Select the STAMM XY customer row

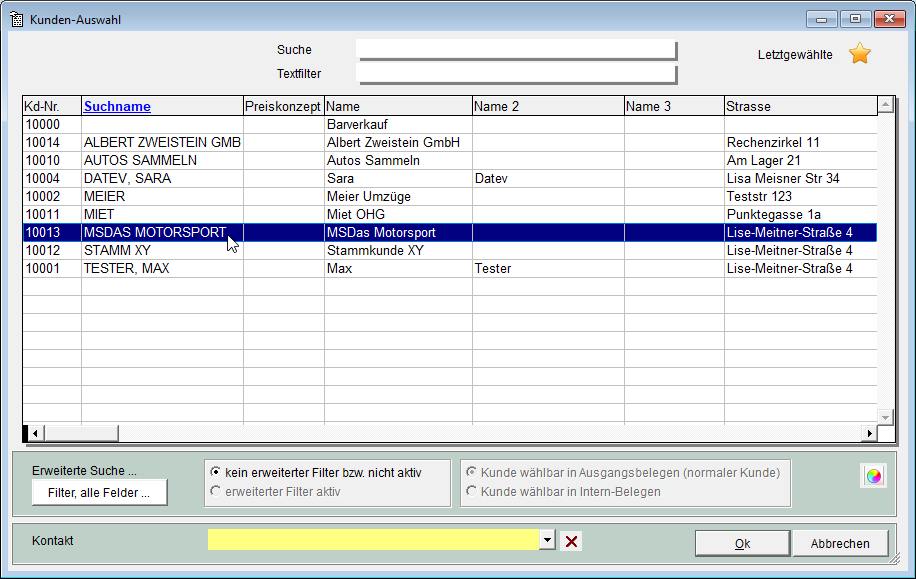pos(450,251)
